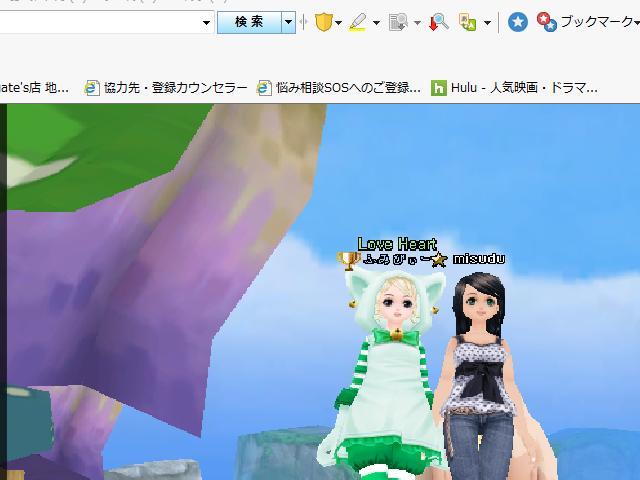The height and width of the screenshot is (480, 640).
Task: Click the yellow shield security icon
Action: tap(323, 22)
